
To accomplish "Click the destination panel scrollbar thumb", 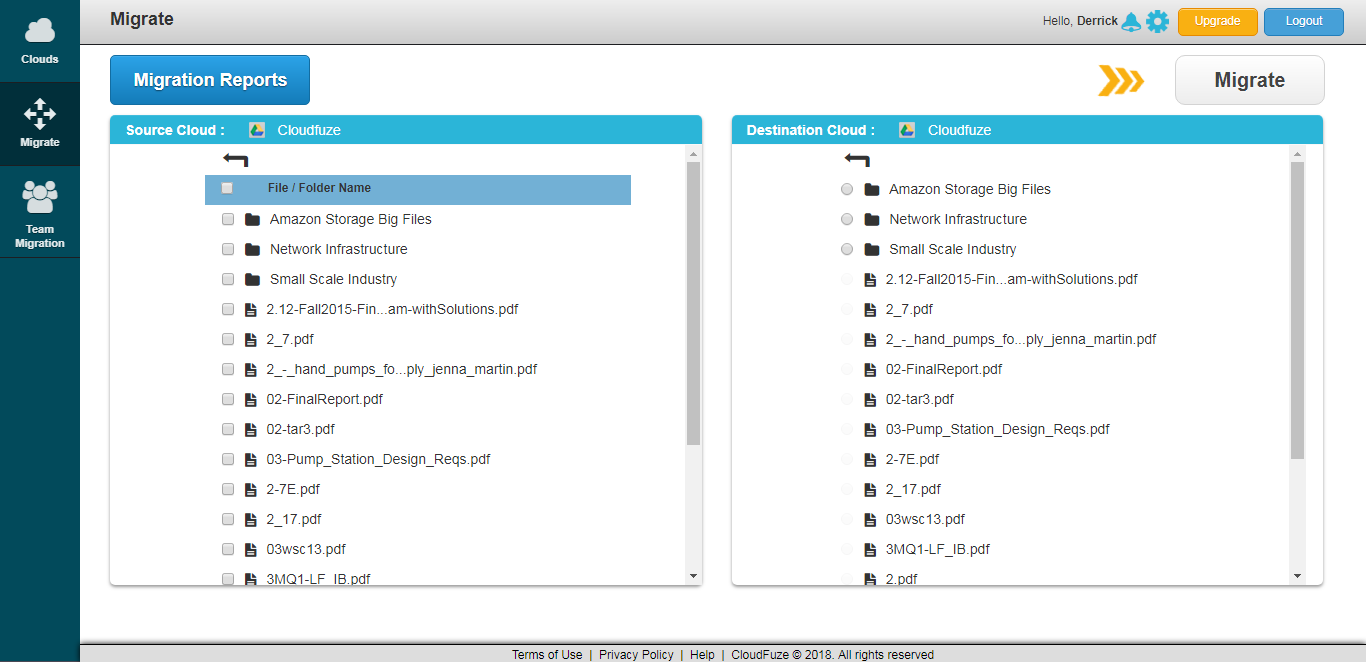I will coord(1298,311).
